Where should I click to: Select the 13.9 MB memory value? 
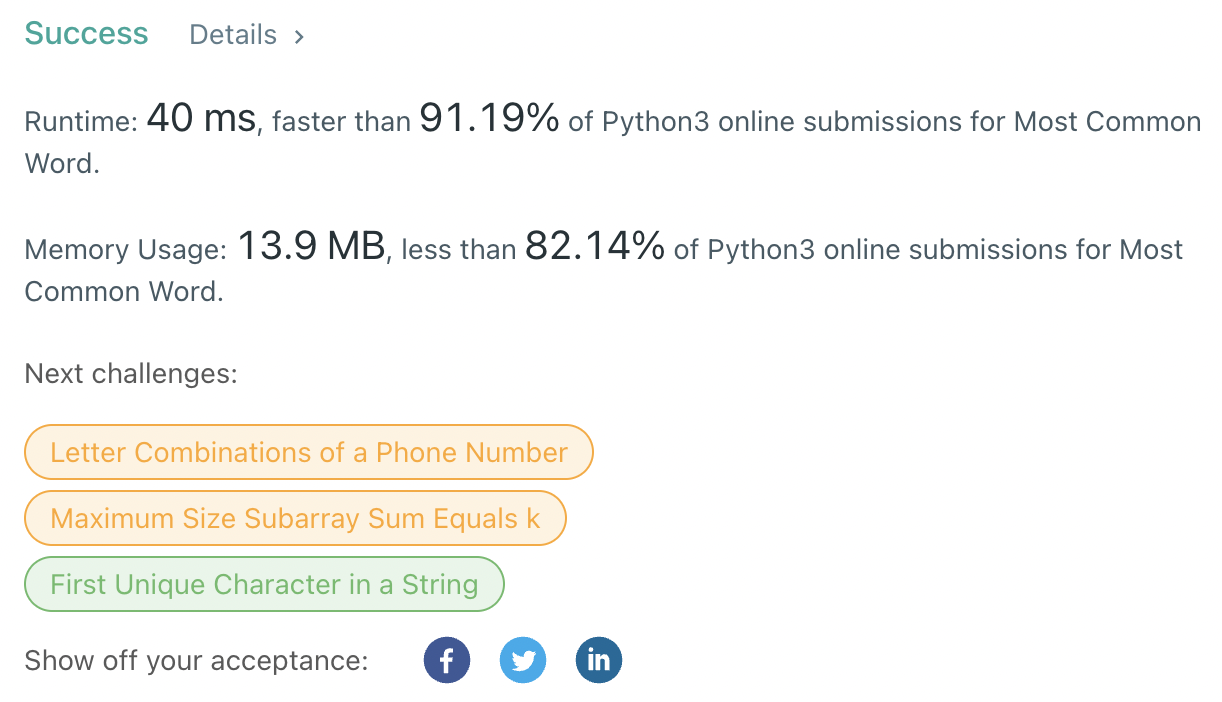tap(311, 247)
